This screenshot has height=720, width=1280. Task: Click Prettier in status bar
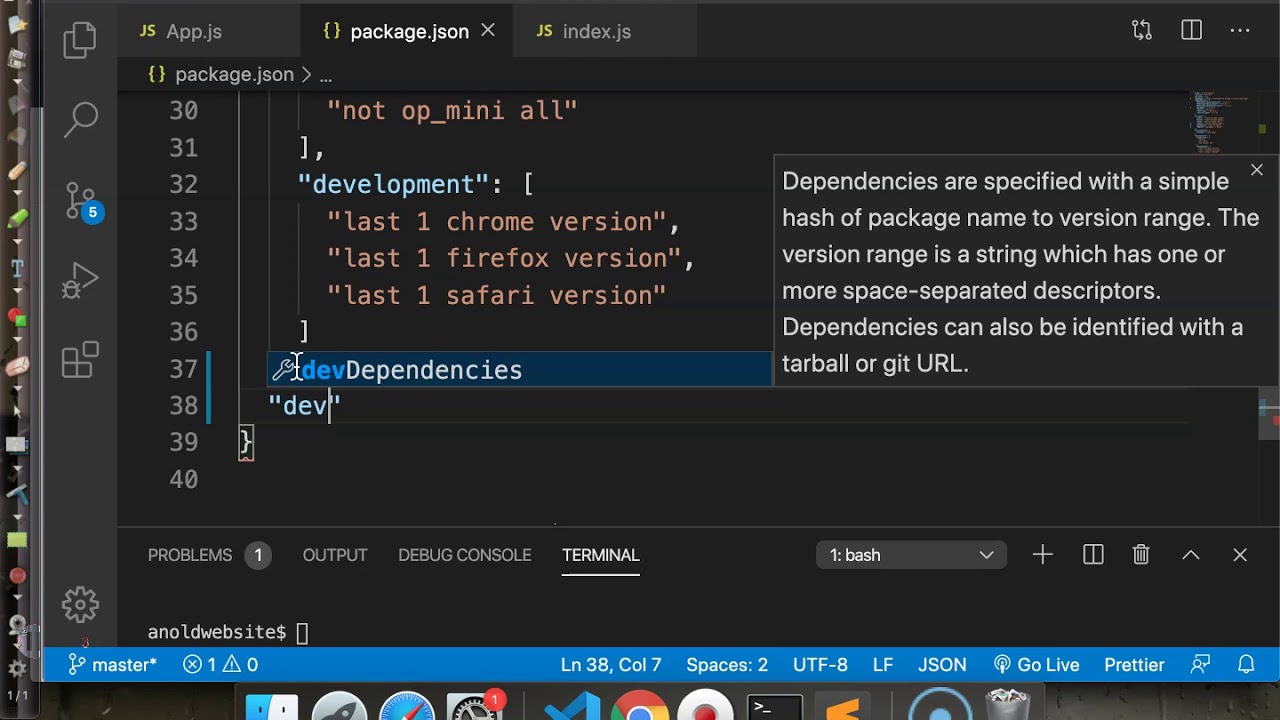(1134, 665)
